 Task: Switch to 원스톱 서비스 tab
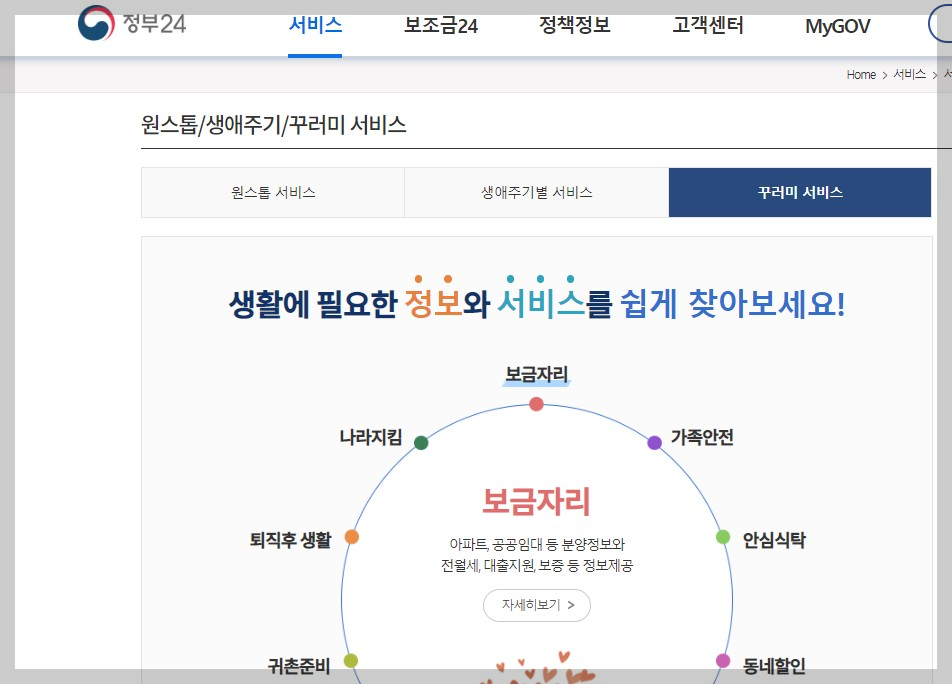pyautogui.click(x=273, y=192)
